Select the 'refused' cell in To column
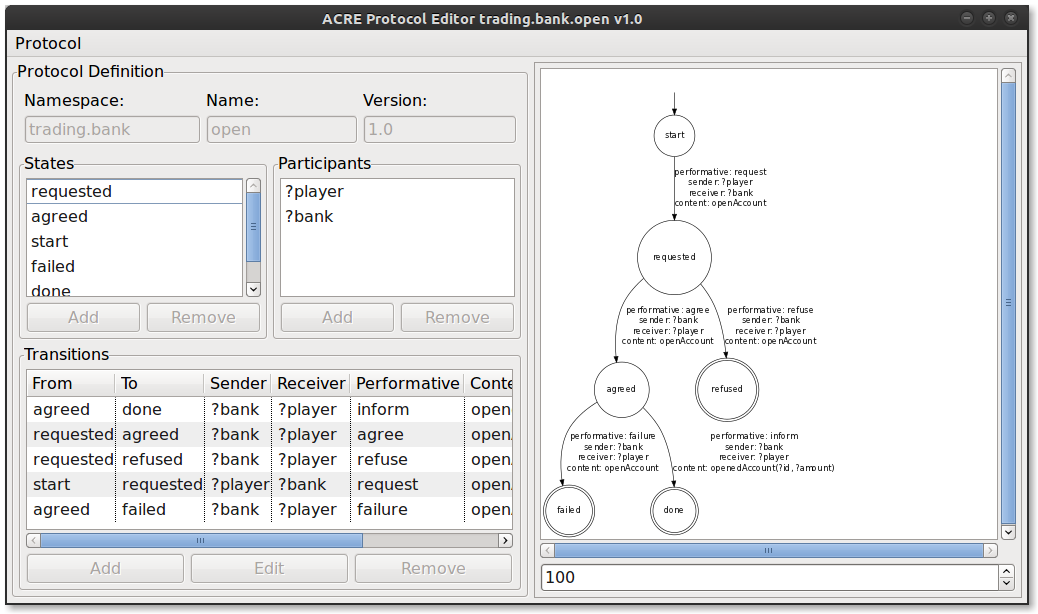The width and height of the screenshot is (1038, 614). click(x=160, y=460)
